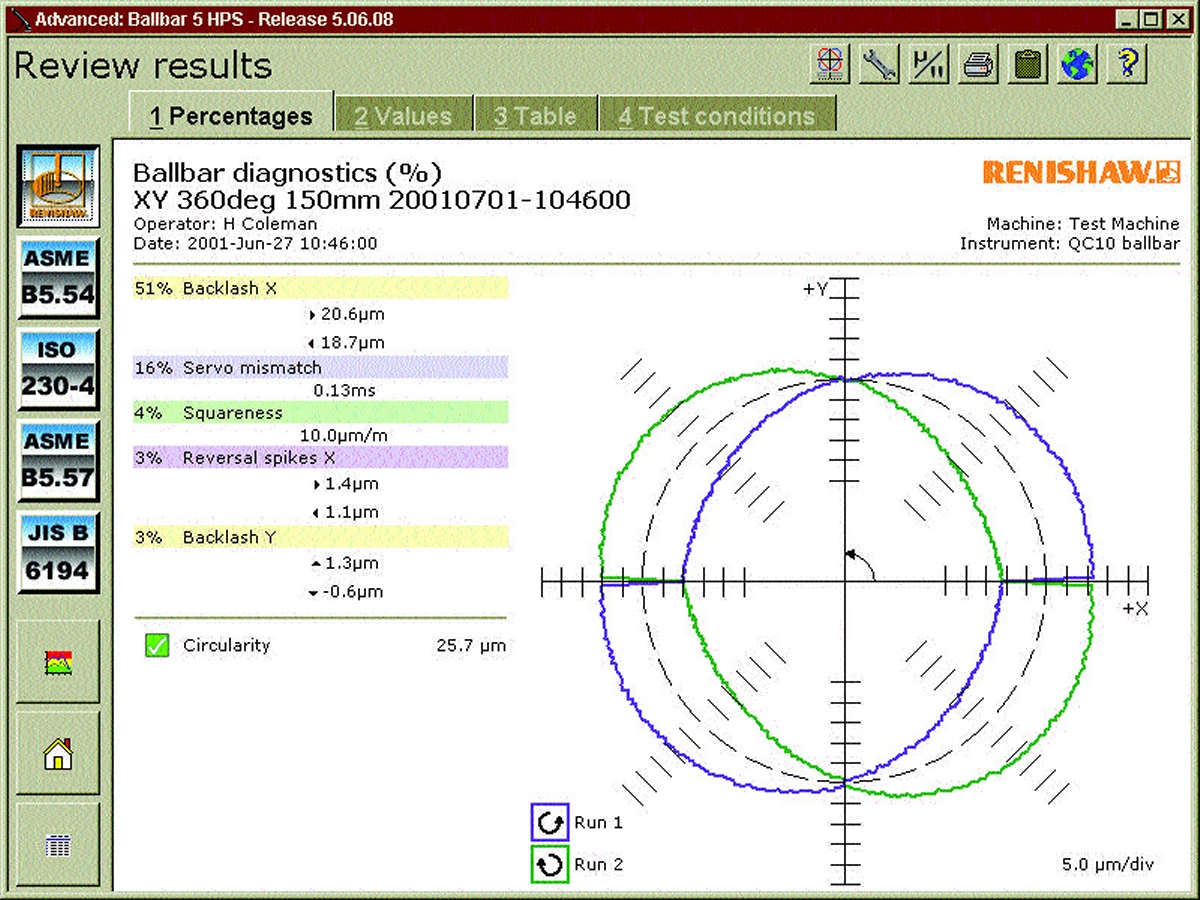Switch to the Values tab
This screenshot has width=1200, height=900.
tap(403, 116)
